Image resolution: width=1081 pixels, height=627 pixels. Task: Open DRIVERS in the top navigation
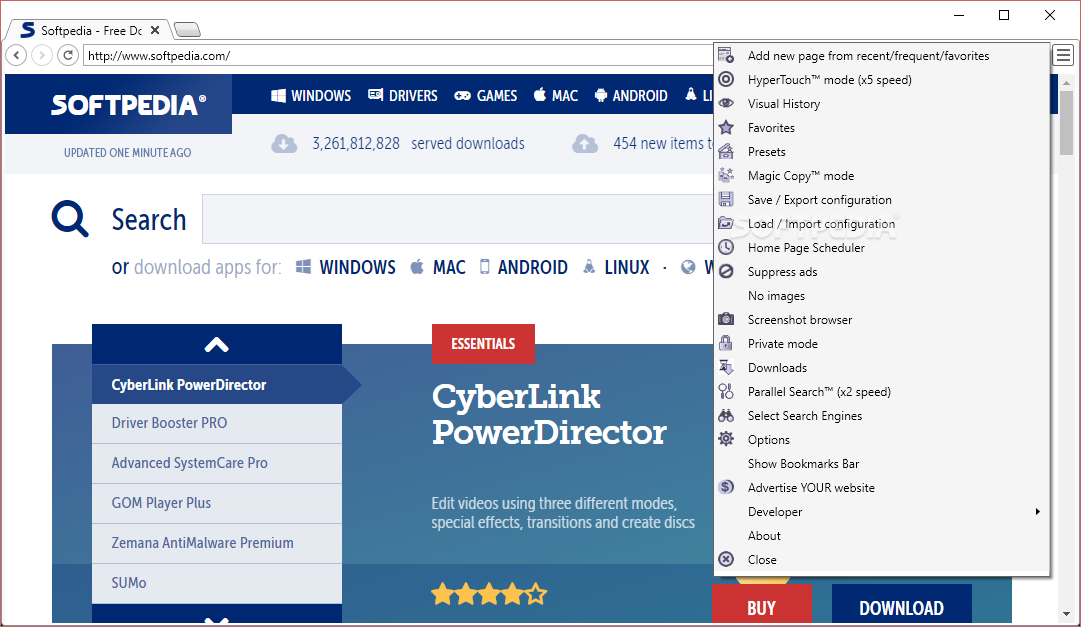[x=403, y=95]
